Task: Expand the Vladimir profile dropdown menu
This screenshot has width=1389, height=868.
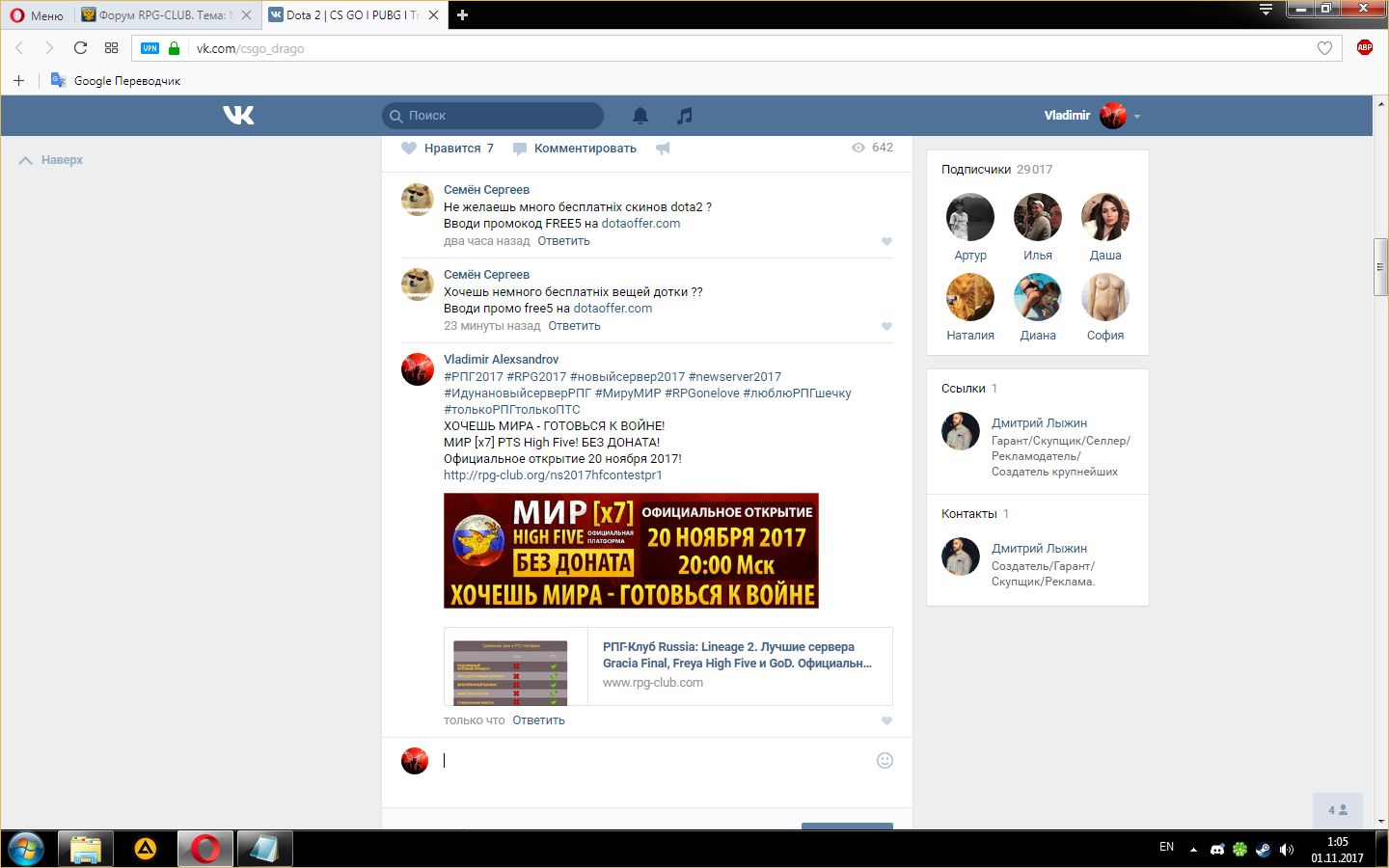Action: tap(1137, 116)
